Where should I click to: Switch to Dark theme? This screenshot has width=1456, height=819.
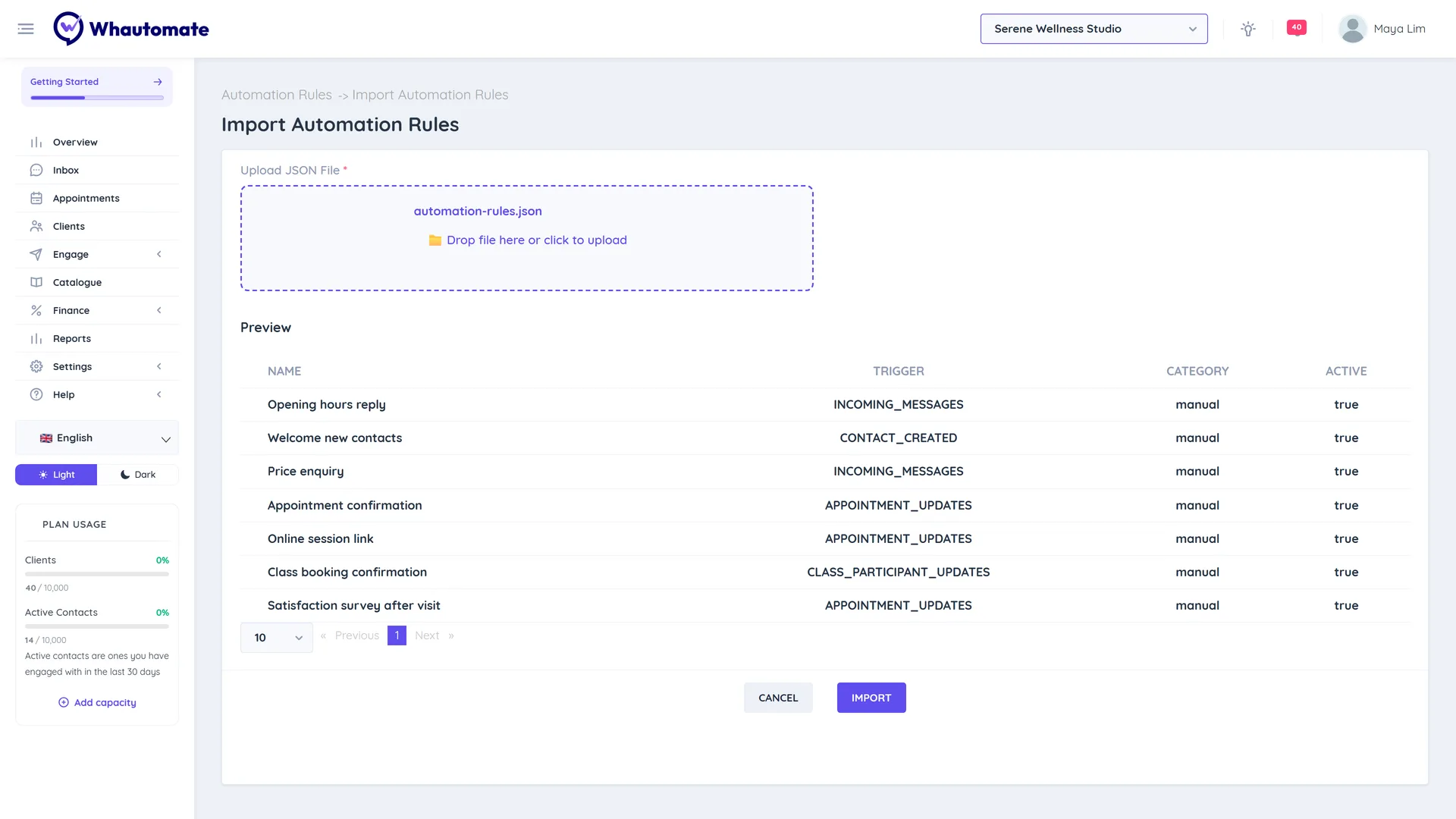pyautogui.click(x=138, y=475)
